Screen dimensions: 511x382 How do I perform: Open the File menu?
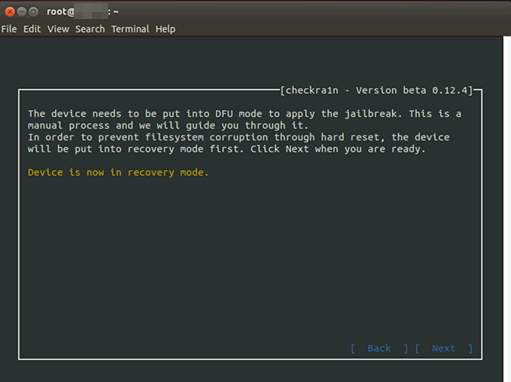pyautogui.click(x=9, y=29)
